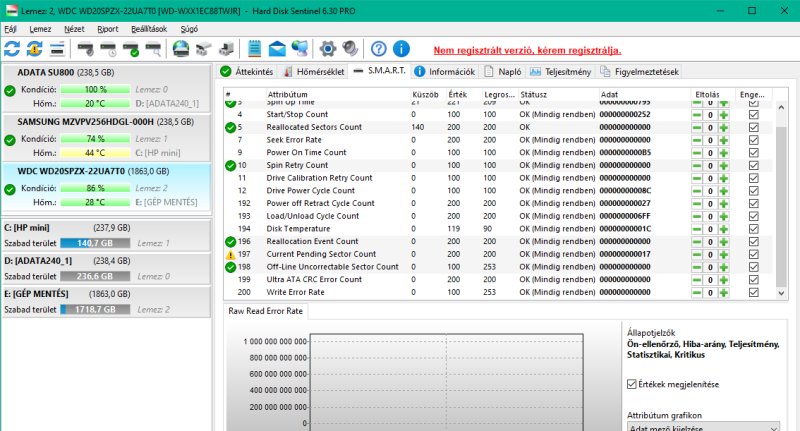Open the Fájl menu
Viewport: 800px width, 431px height.
click(11, 29)
